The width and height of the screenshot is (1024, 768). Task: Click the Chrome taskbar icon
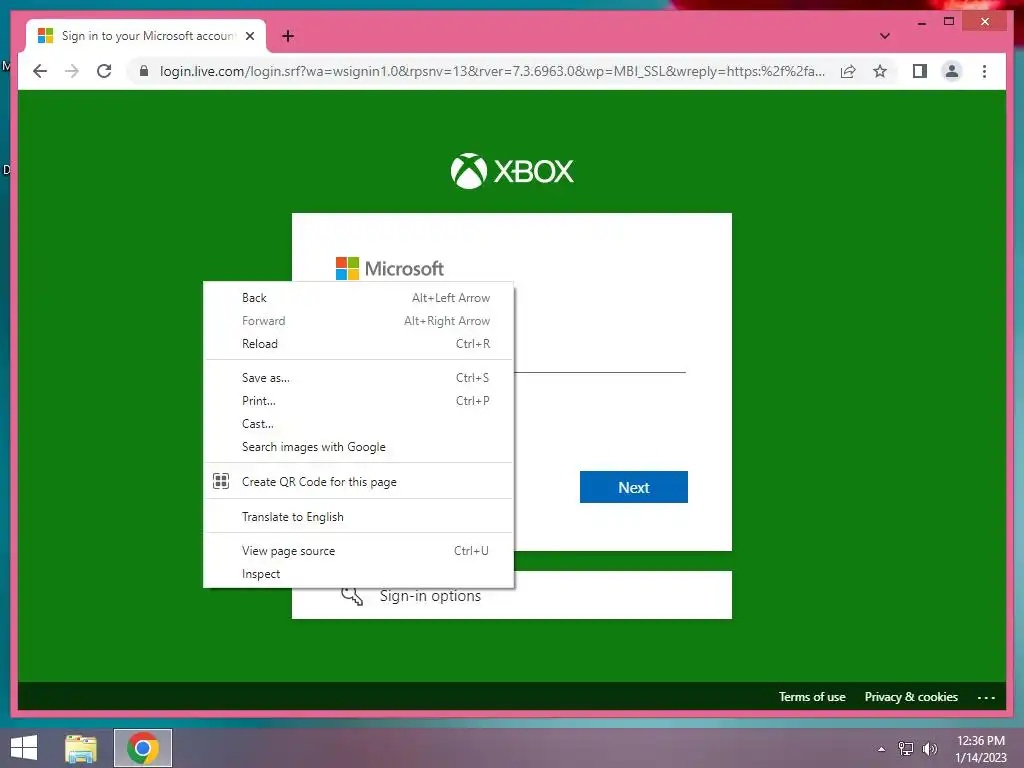(143, 748)
